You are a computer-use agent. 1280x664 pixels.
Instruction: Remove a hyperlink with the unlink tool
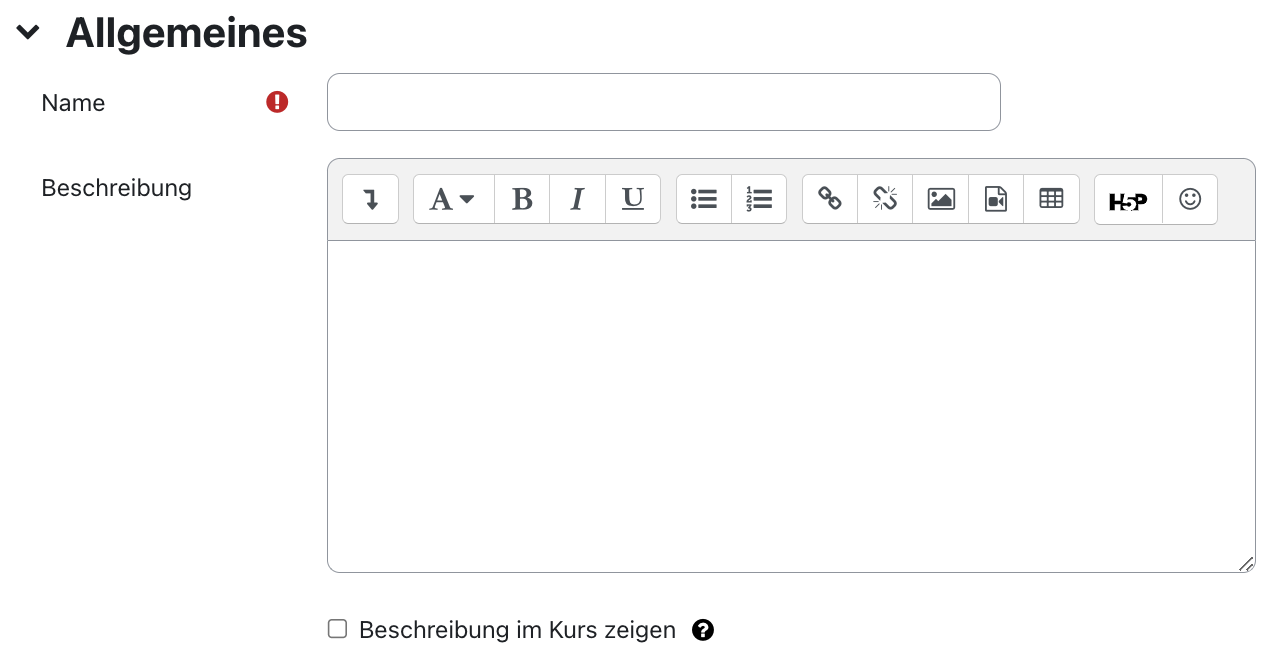[884, 199]
